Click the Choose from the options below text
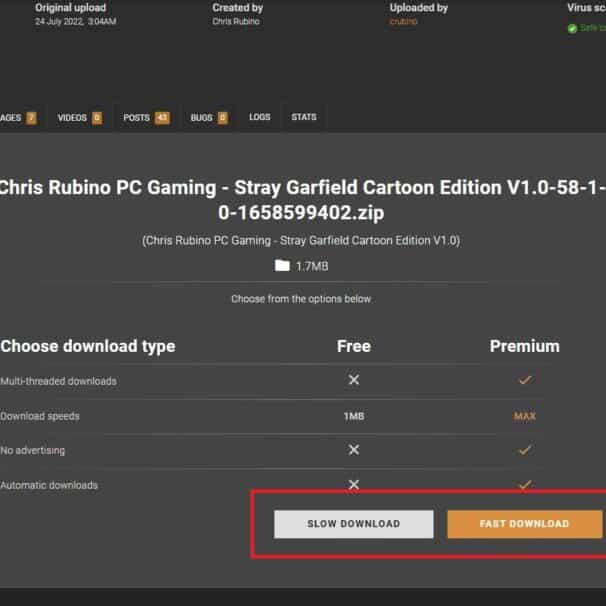This screenshot has height=606, width=606. (x=301, y=299)
